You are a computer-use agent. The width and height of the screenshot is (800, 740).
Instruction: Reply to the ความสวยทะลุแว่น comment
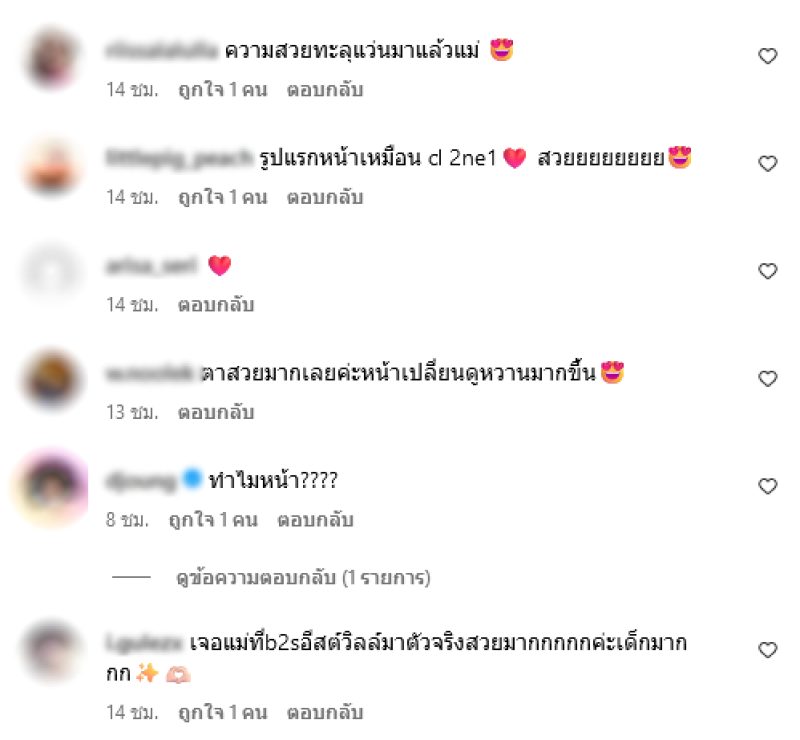[x=325, y=90]
